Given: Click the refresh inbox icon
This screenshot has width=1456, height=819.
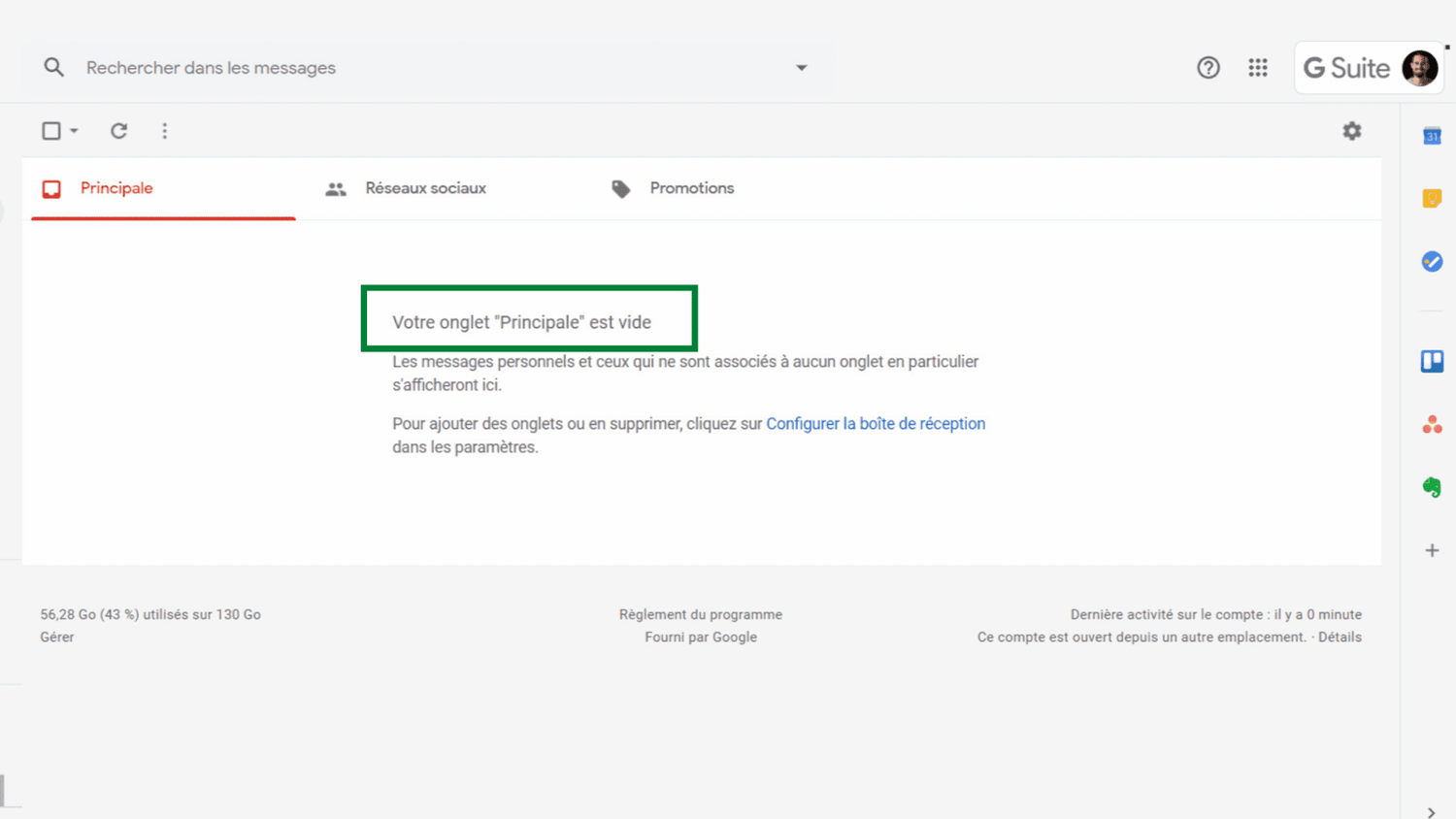Looking at the screenshot, I should pos(118,131).
